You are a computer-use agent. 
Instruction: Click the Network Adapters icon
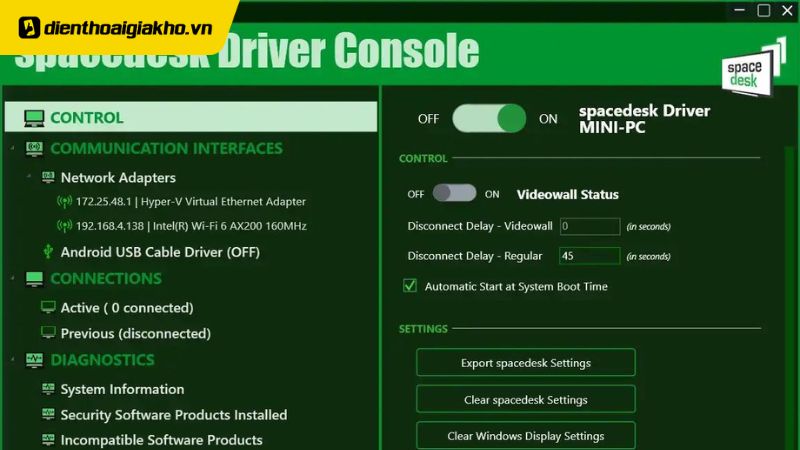[x=48, y=178]
